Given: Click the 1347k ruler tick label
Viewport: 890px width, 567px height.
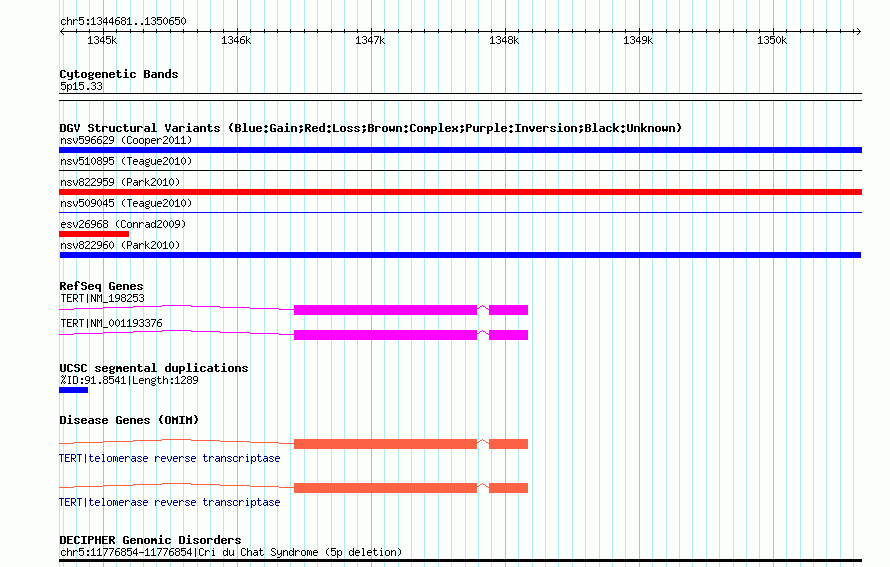Looking at the screenshot, I should pyautogui.click(x=370, y=40).
